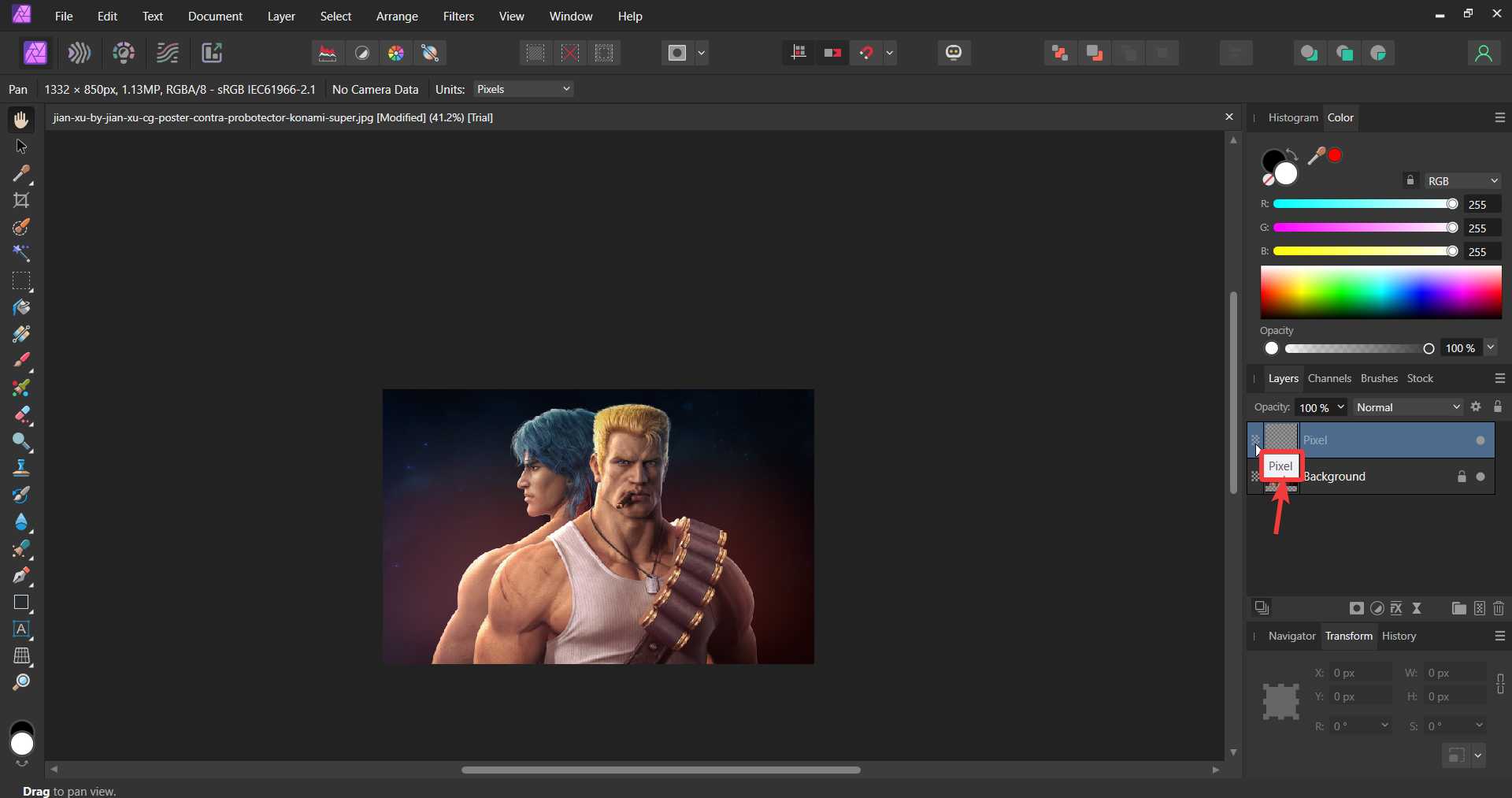
Task: Switch to the Histogram tab
Action: tap(1293, 117)
